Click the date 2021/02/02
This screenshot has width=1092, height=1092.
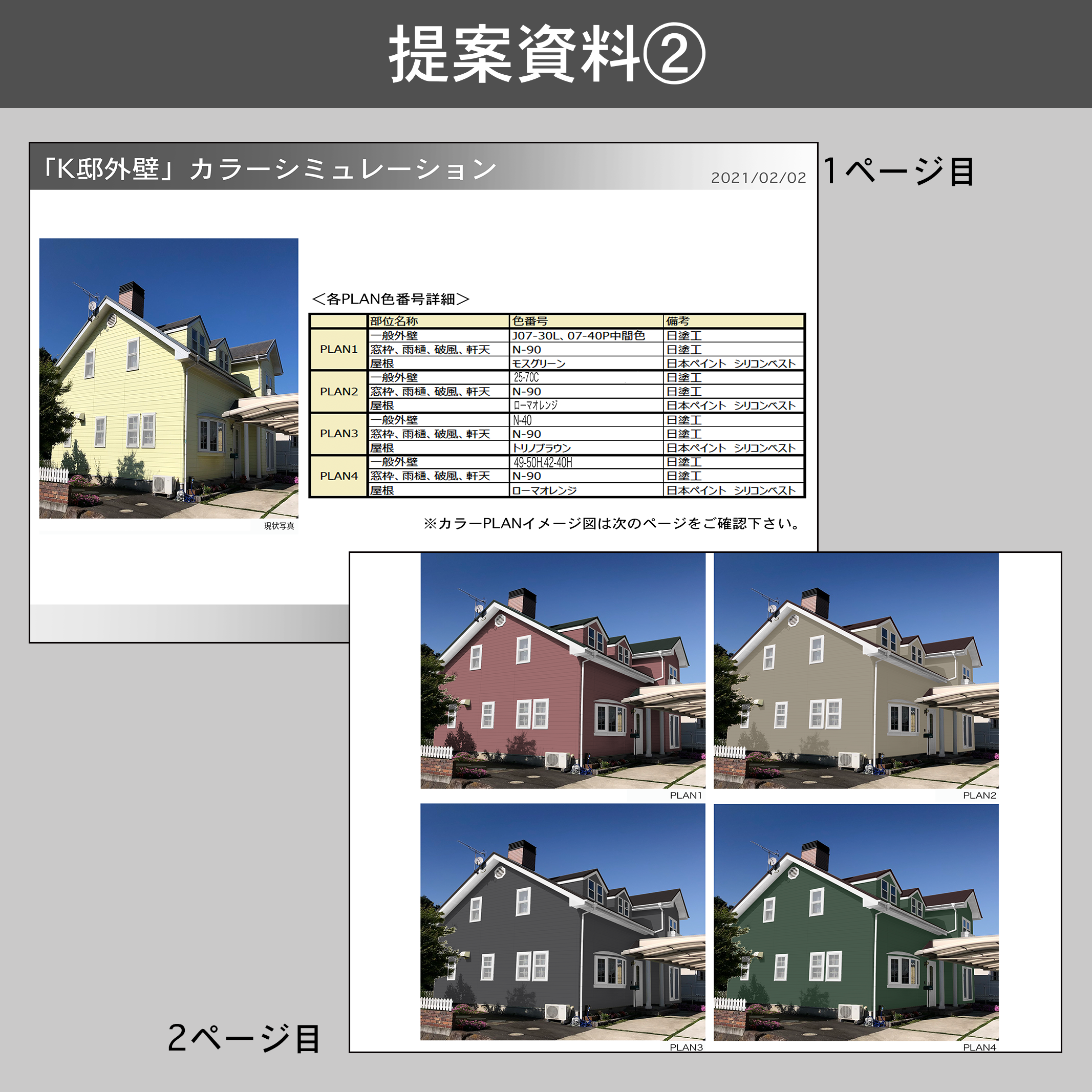(758, 178)
